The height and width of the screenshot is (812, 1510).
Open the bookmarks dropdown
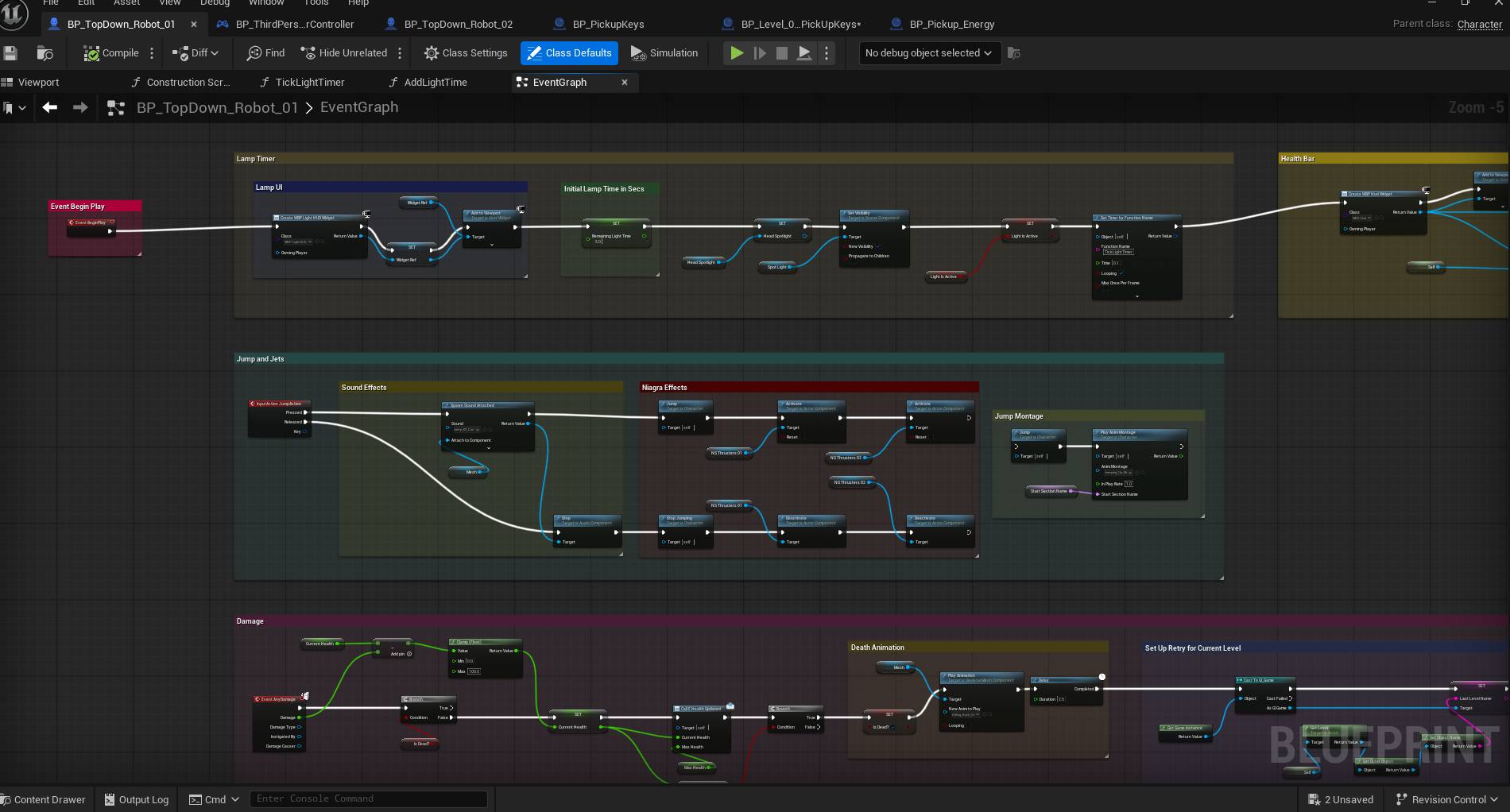pos(14,107)
